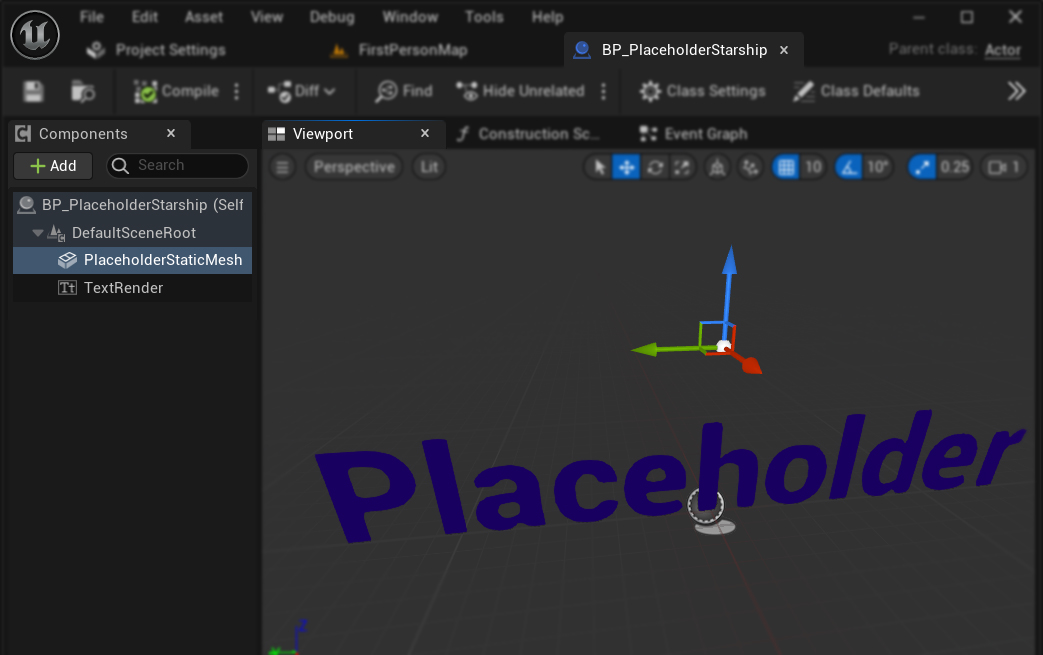The height and width of the screenshot is (655, 1043).
Task: Compile the blueprint
Action: [x=176, y=91]
